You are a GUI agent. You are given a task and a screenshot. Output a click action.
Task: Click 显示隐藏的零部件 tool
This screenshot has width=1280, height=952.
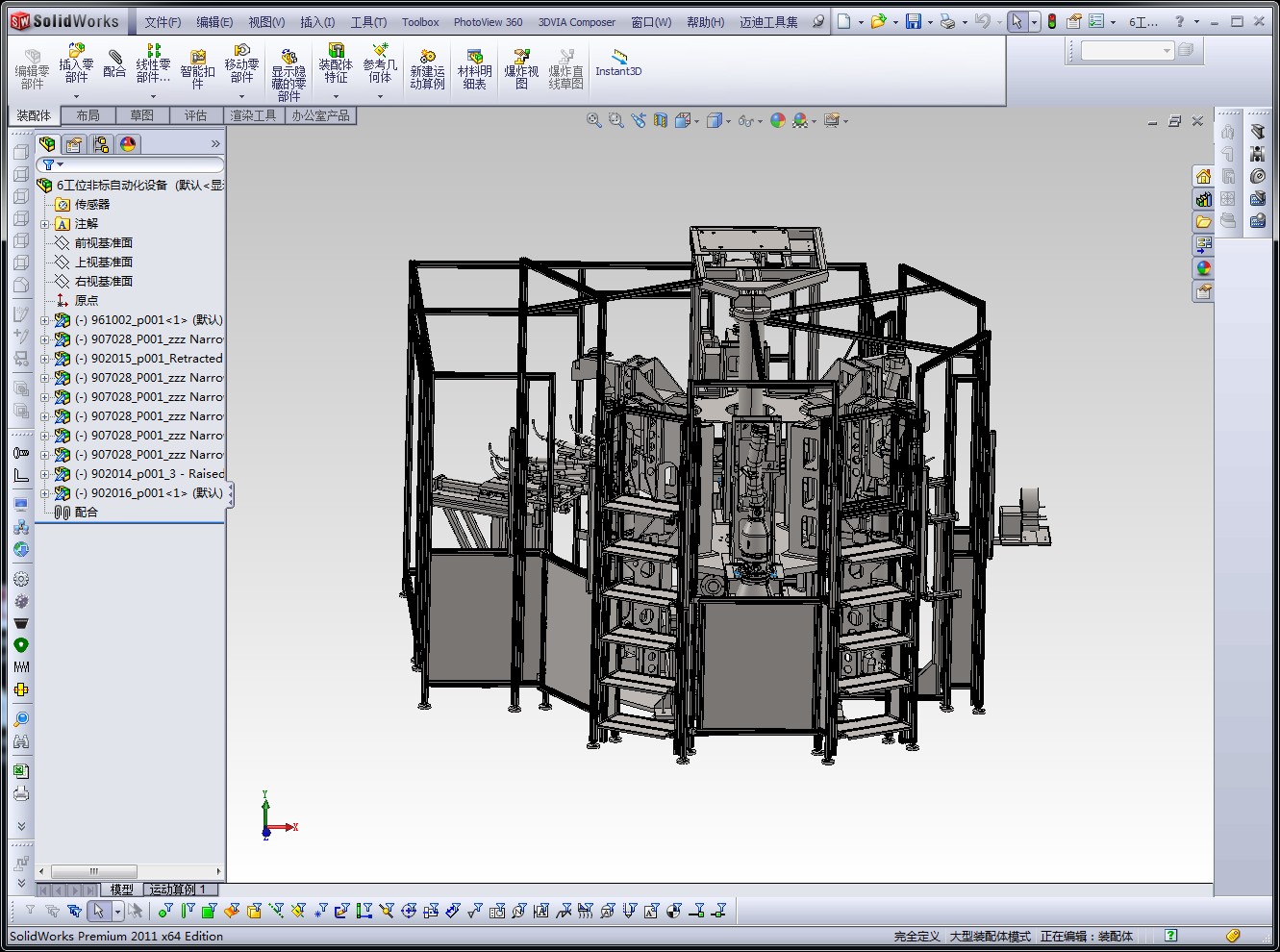(289, 75)
